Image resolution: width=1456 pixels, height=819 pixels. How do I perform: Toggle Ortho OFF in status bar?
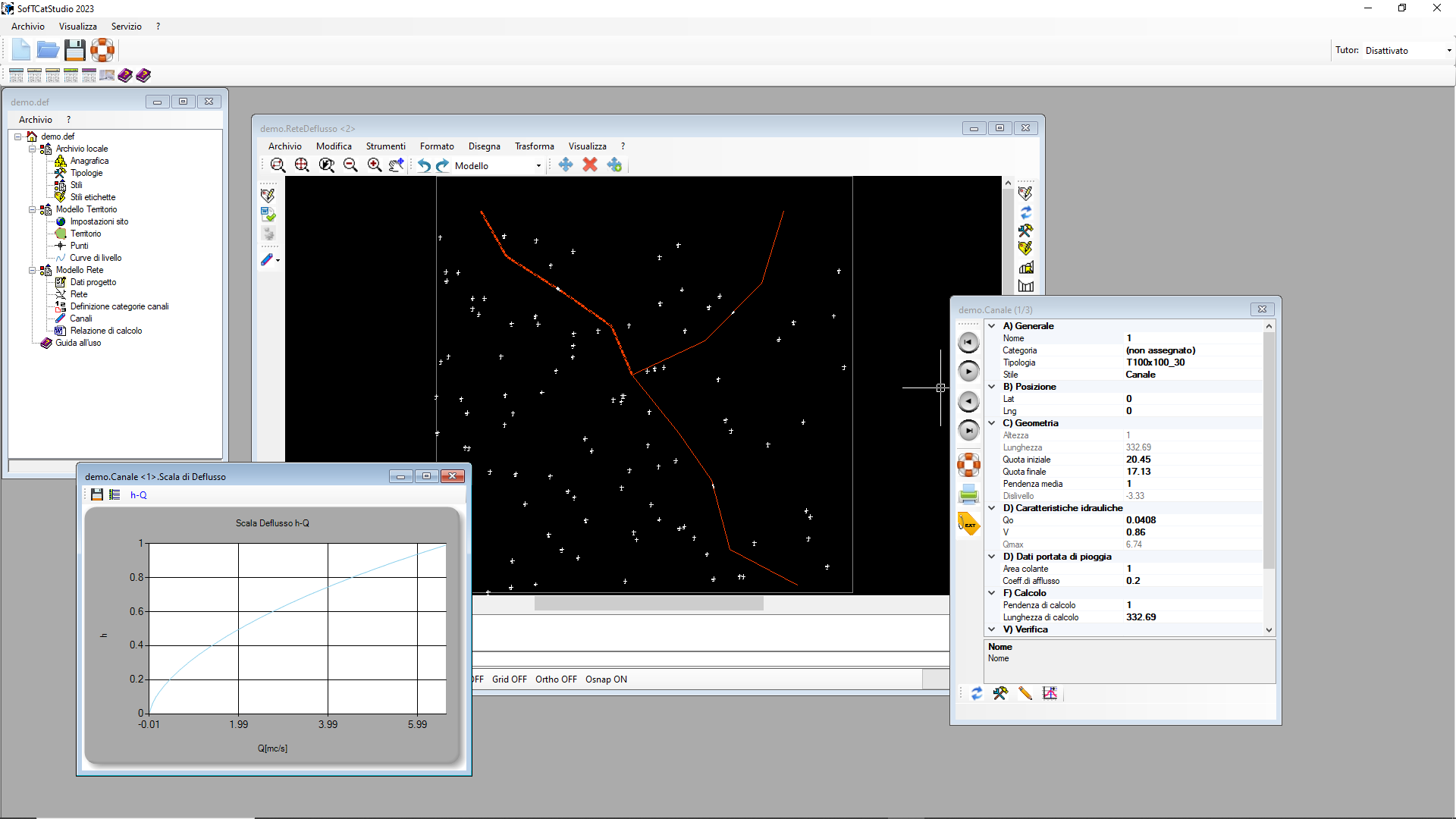[x=556, y=679]
